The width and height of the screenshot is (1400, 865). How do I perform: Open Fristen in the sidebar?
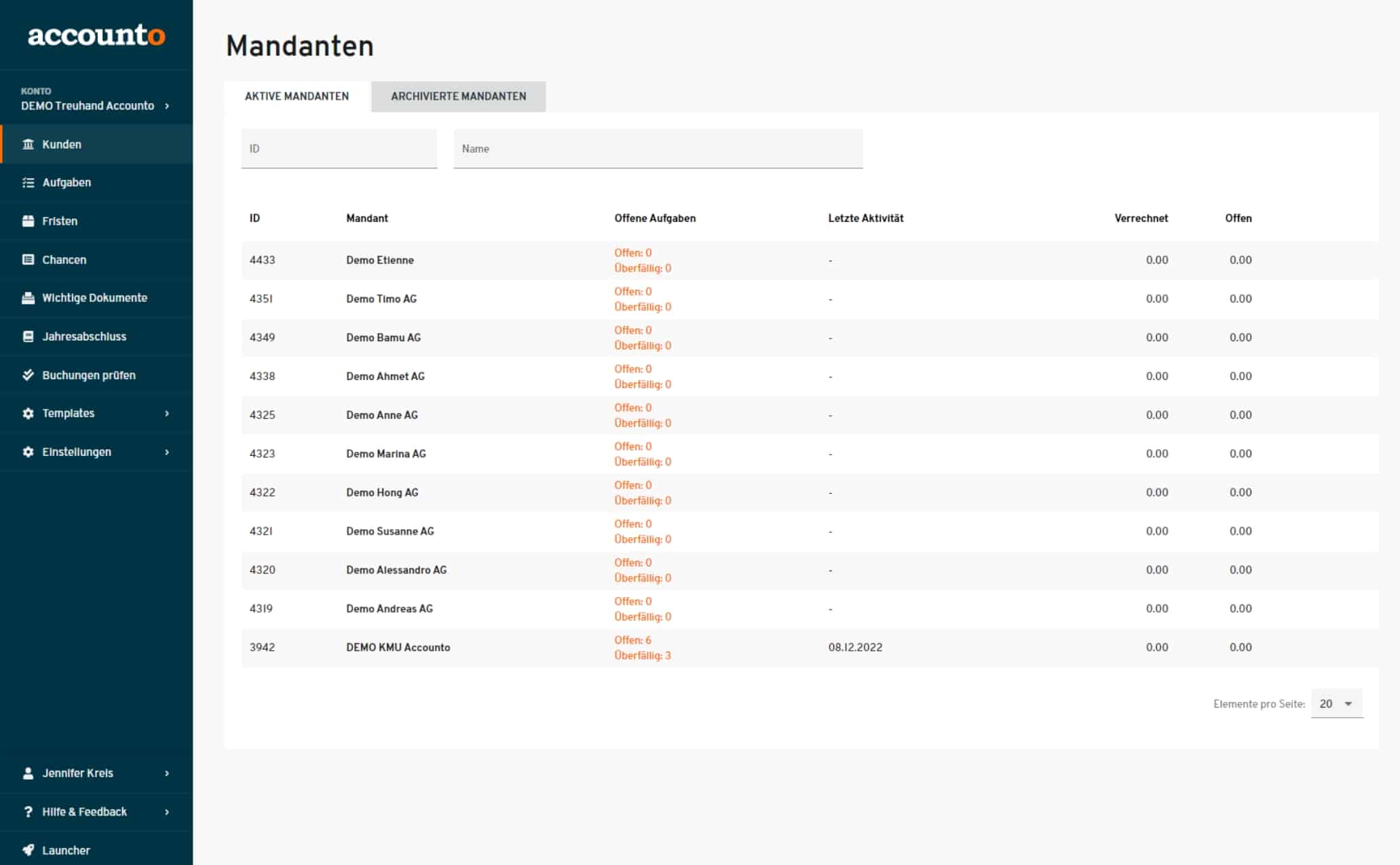click(x=96, y=221)
